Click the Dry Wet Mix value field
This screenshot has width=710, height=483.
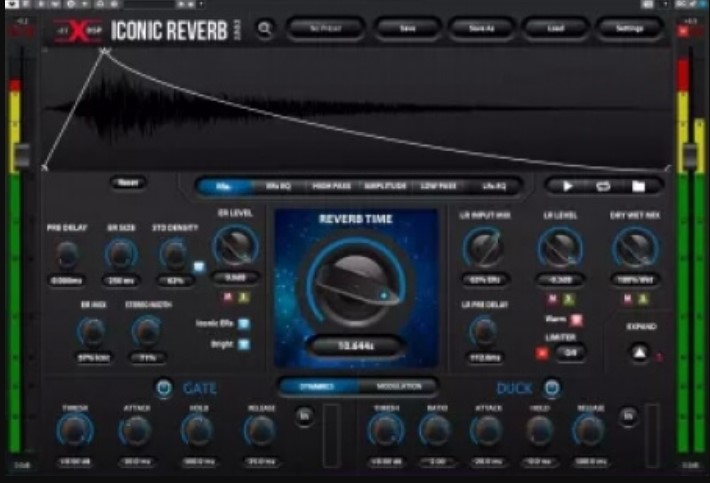click(x=634, y=280)
